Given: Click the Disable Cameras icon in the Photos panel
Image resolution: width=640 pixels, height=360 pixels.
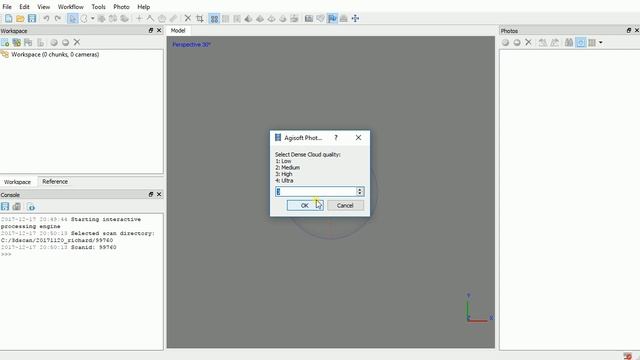Looking at the screenshot, I should (x=517, y=42).
